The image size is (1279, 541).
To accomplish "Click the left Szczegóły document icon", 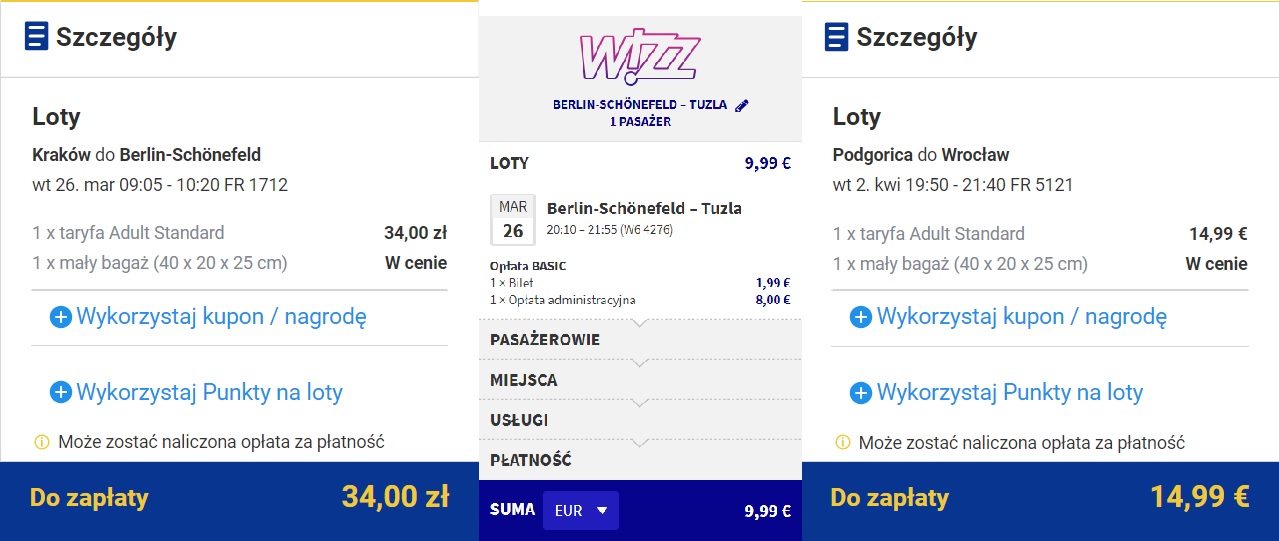I will click(x=36, y=38).
